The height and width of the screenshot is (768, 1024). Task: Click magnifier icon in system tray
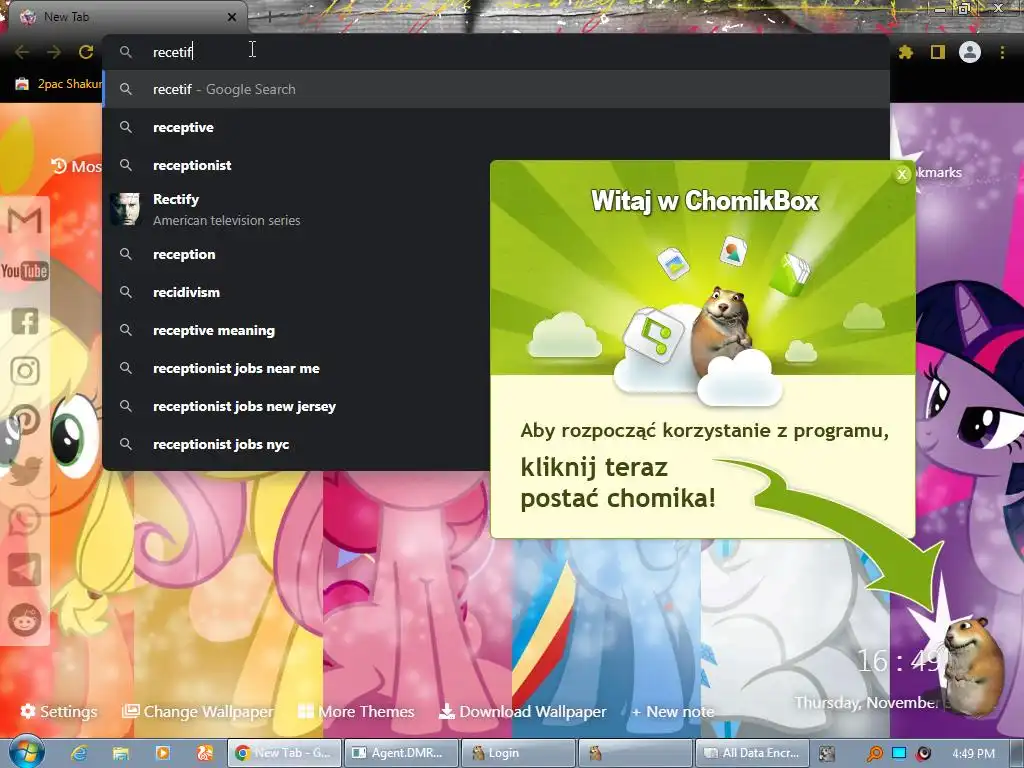pyautogui.click(x=874, y=754)
